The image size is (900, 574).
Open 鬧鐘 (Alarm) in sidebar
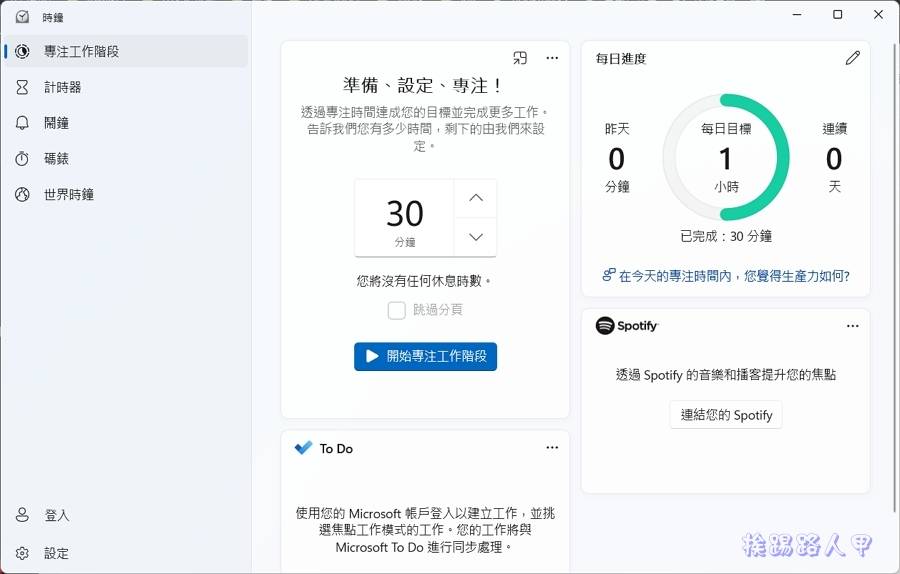pyautogui.click(x=56, y=123)
